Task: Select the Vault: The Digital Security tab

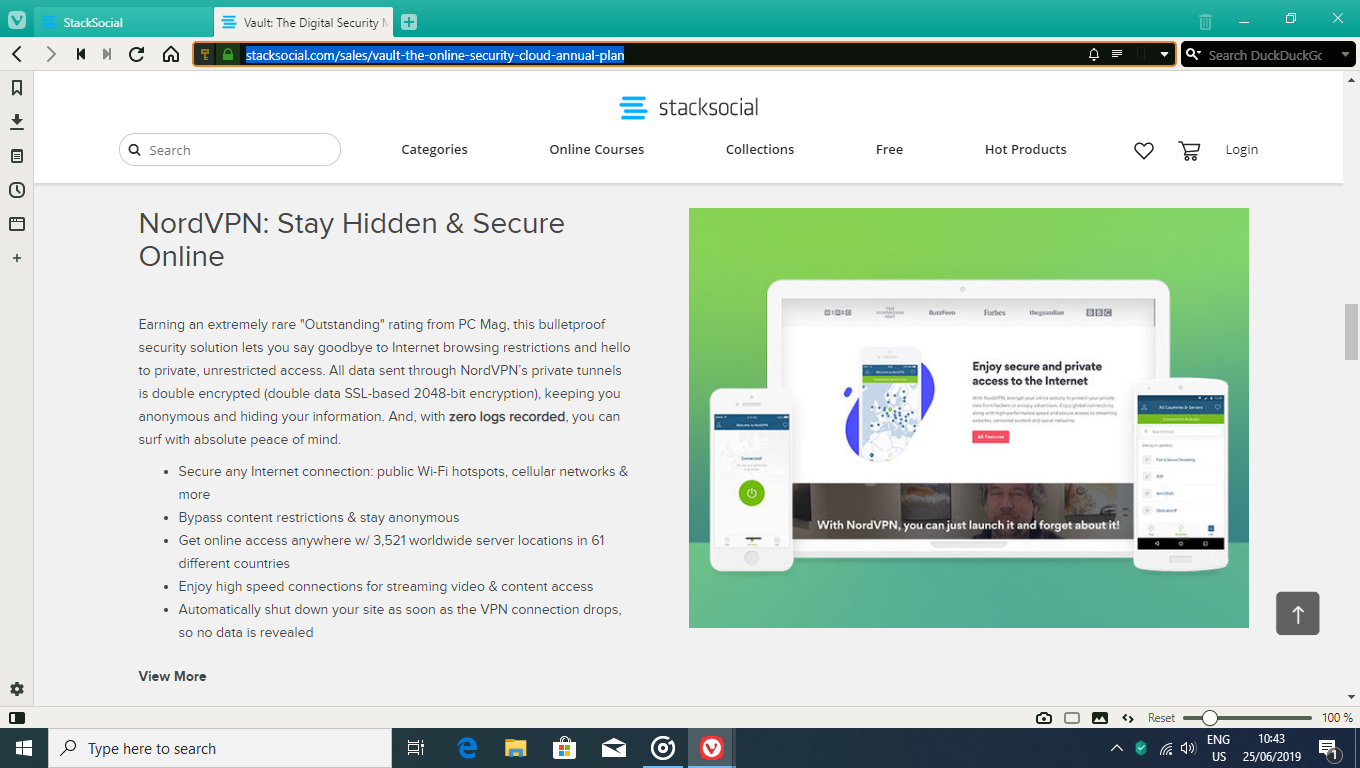Action: click(304, 22)
